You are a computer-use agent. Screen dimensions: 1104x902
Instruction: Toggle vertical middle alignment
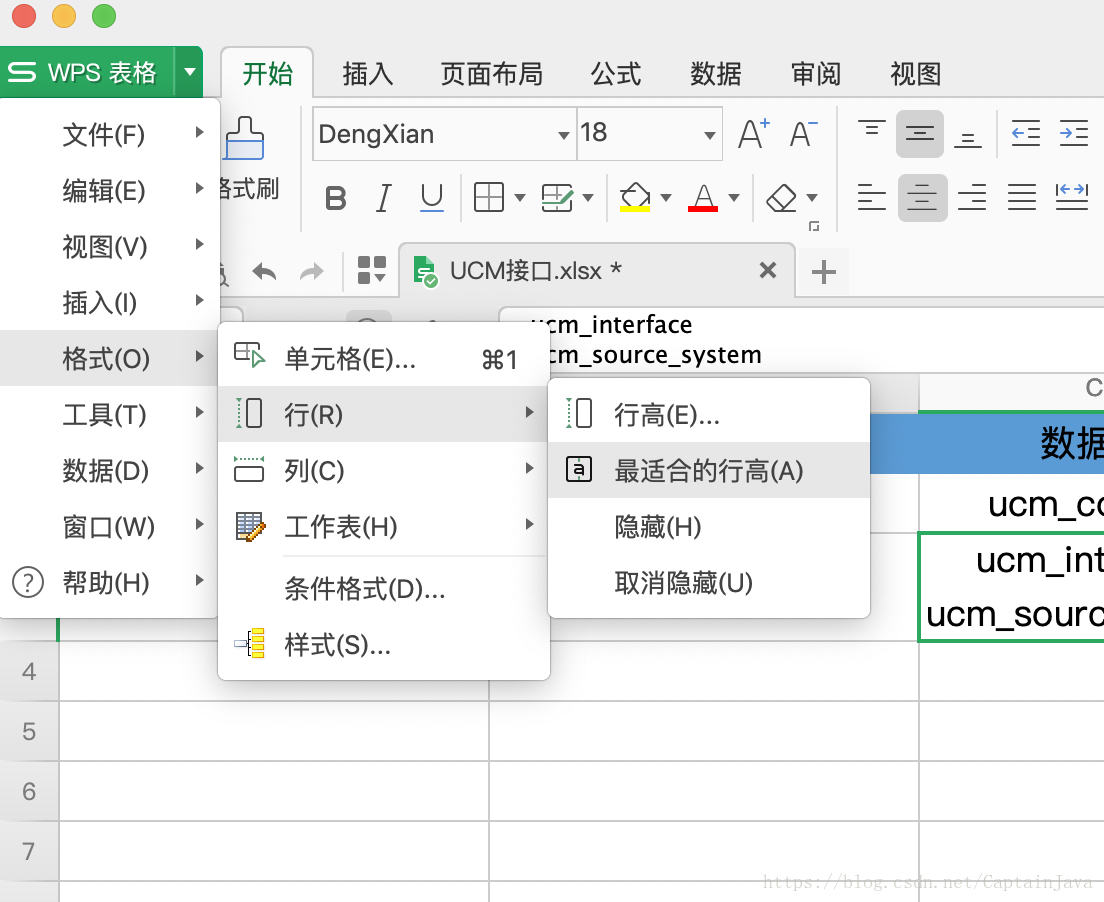click(920, 134)
